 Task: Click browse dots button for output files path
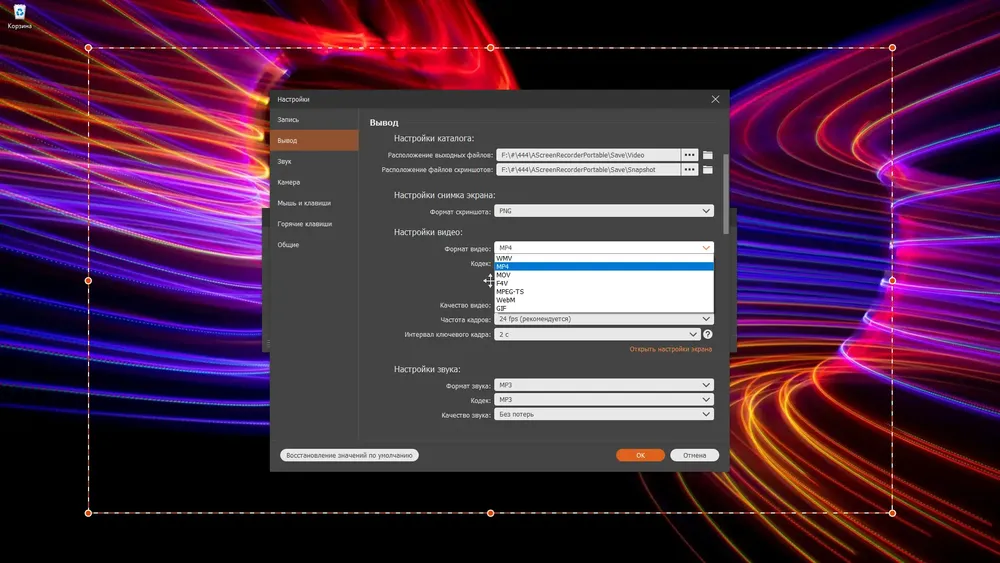click(x=689, y=155)
